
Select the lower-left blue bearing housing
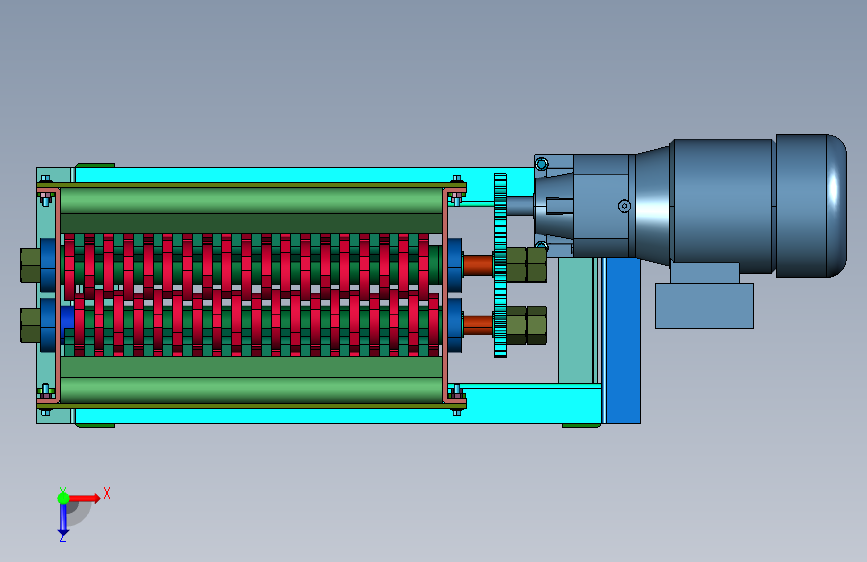tap(48, 325)
